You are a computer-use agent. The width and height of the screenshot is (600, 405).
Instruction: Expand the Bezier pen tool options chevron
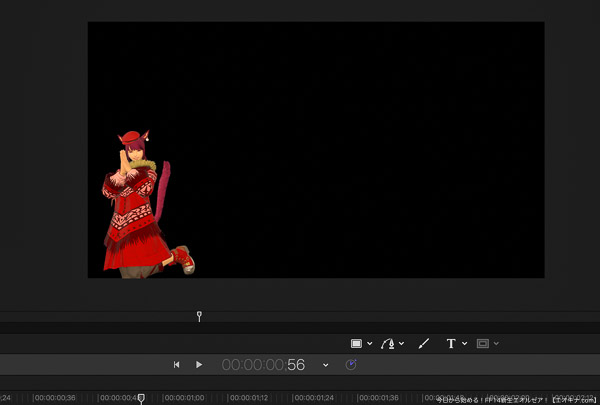coord(401,343)
